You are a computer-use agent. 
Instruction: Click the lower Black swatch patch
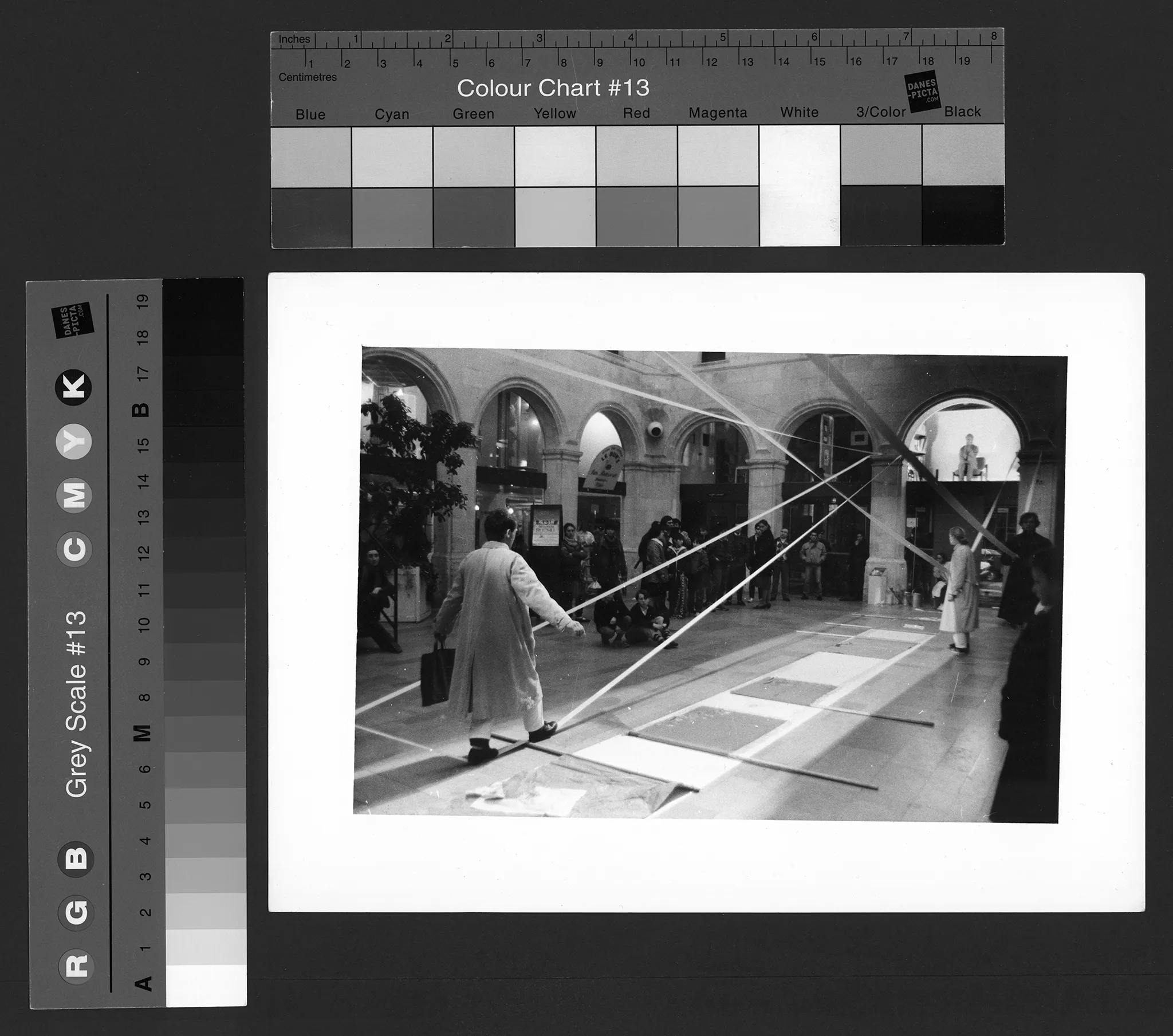(x=963, y=215)
